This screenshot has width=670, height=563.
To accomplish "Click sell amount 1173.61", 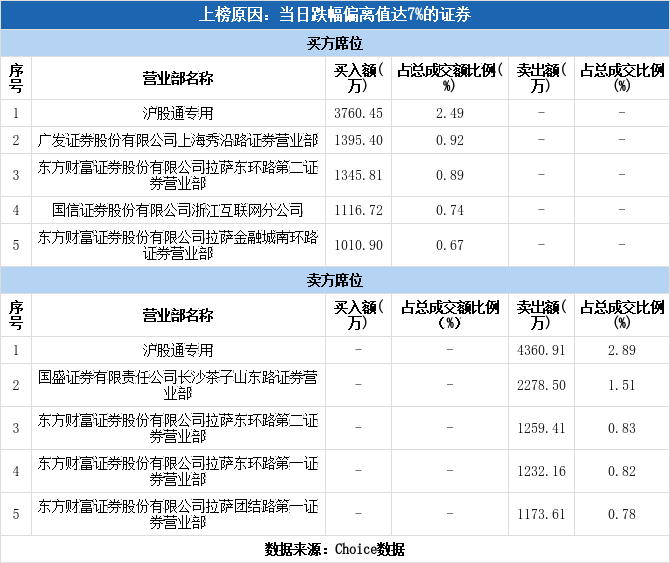I will [x=541, y=514].
